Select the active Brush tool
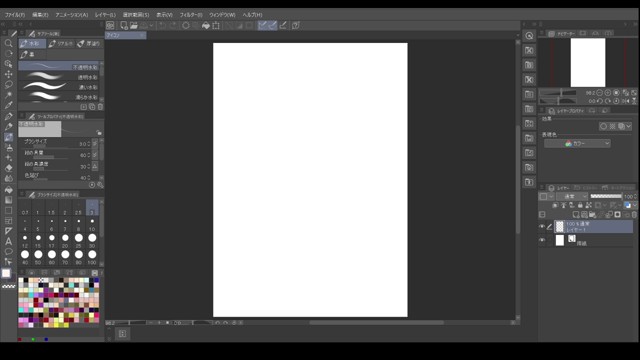The height and width of the screenshot is (360, 640). [x=8, y=137]
